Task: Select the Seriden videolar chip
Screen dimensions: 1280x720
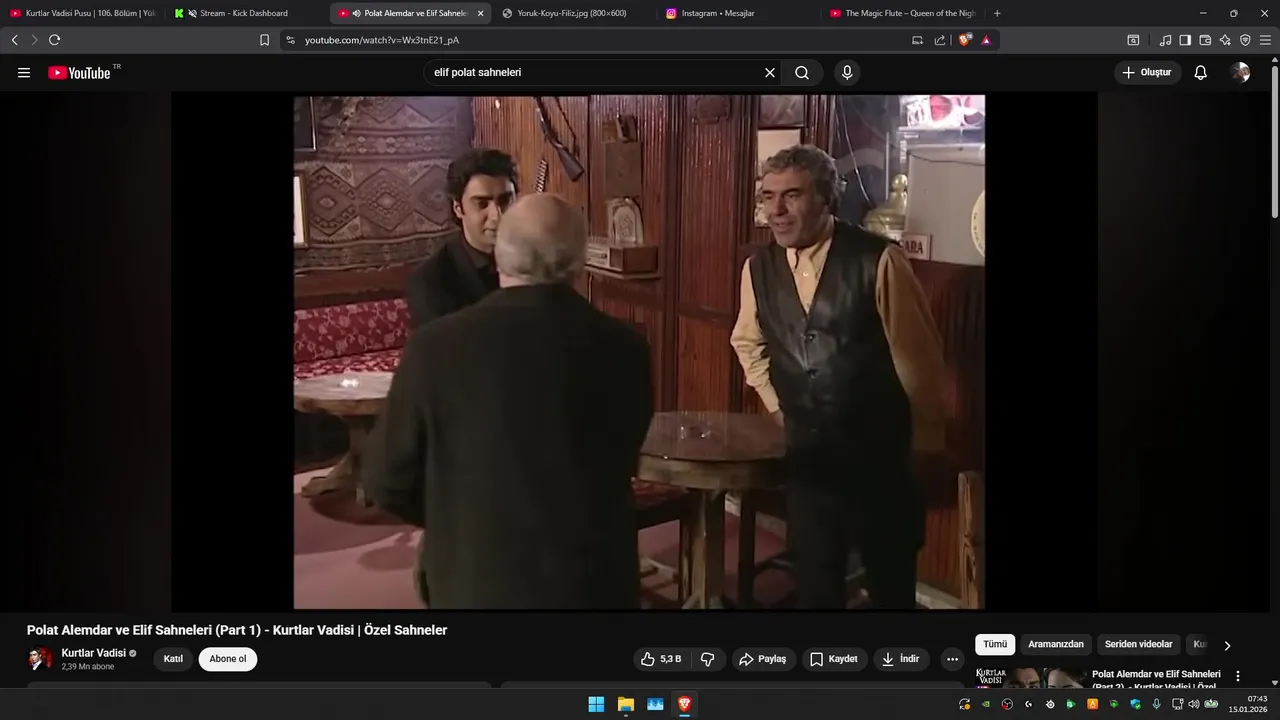Action: 1138,645
